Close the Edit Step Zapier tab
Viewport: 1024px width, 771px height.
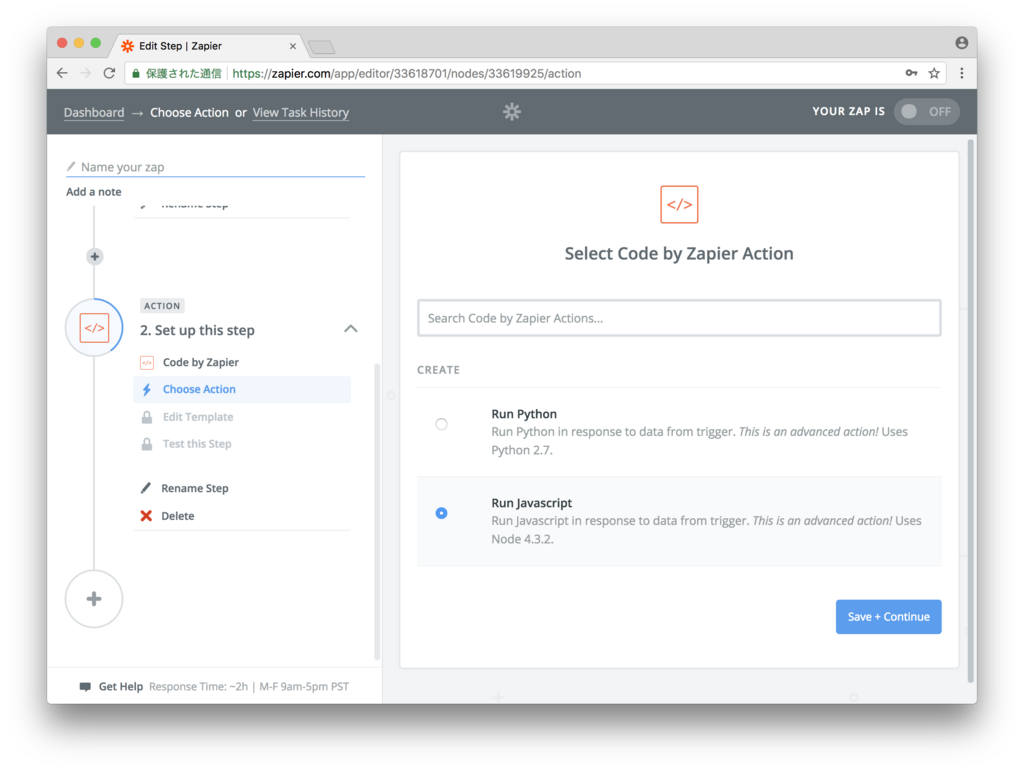(x=293, y=46)
